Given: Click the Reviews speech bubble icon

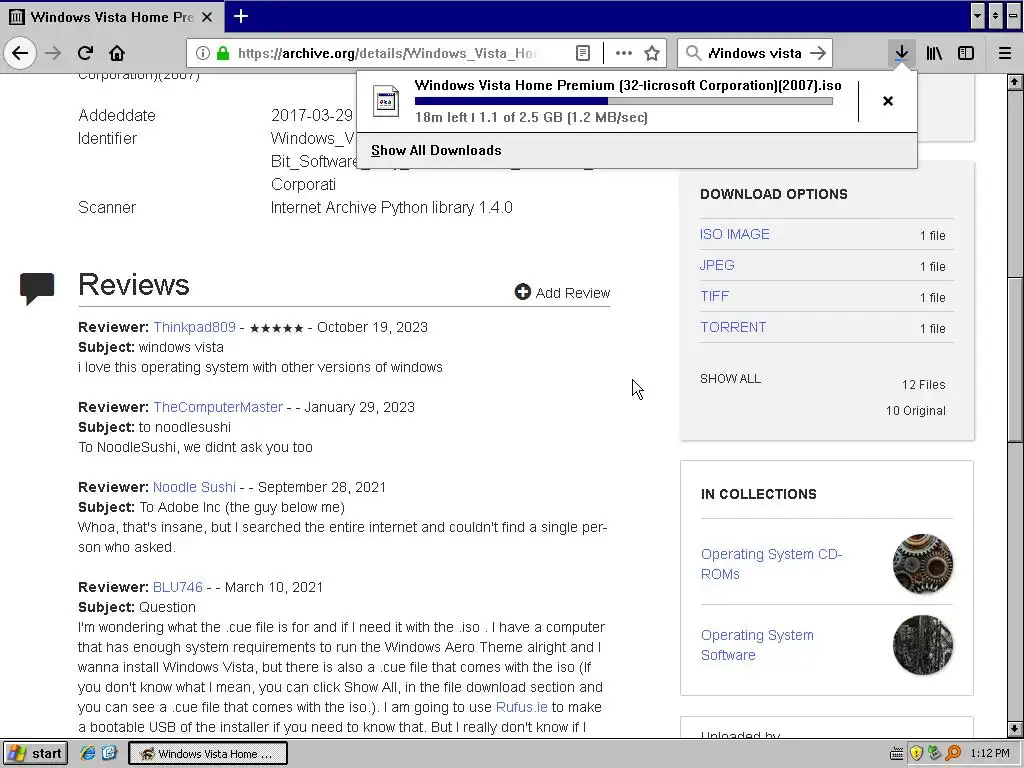Looking at the screenshot, I should click(x=37, y=288).
